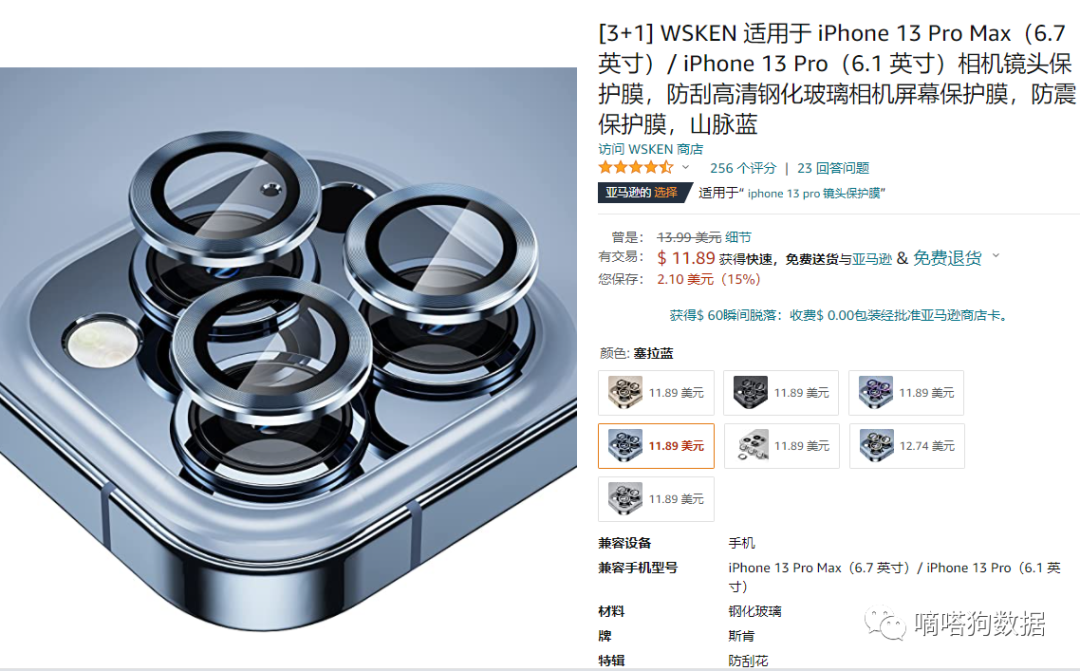Viewport: 1080px width, 671px height.
Task: Open the 256 ratings link
Action: point(743,168)
